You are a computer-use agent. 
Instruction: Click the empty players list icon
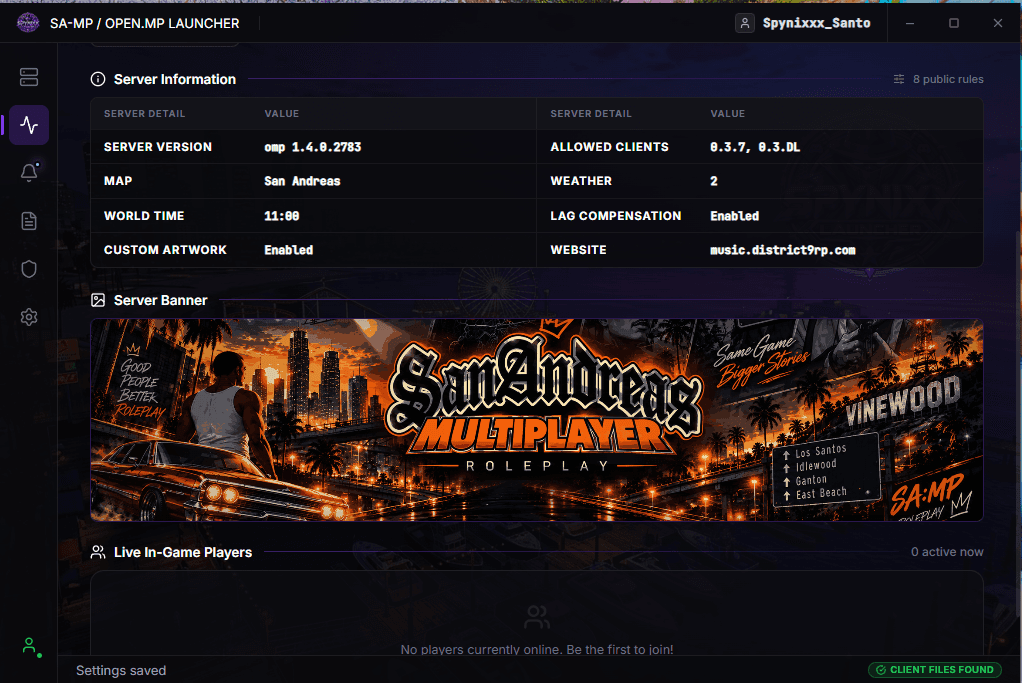coord(536,617)
